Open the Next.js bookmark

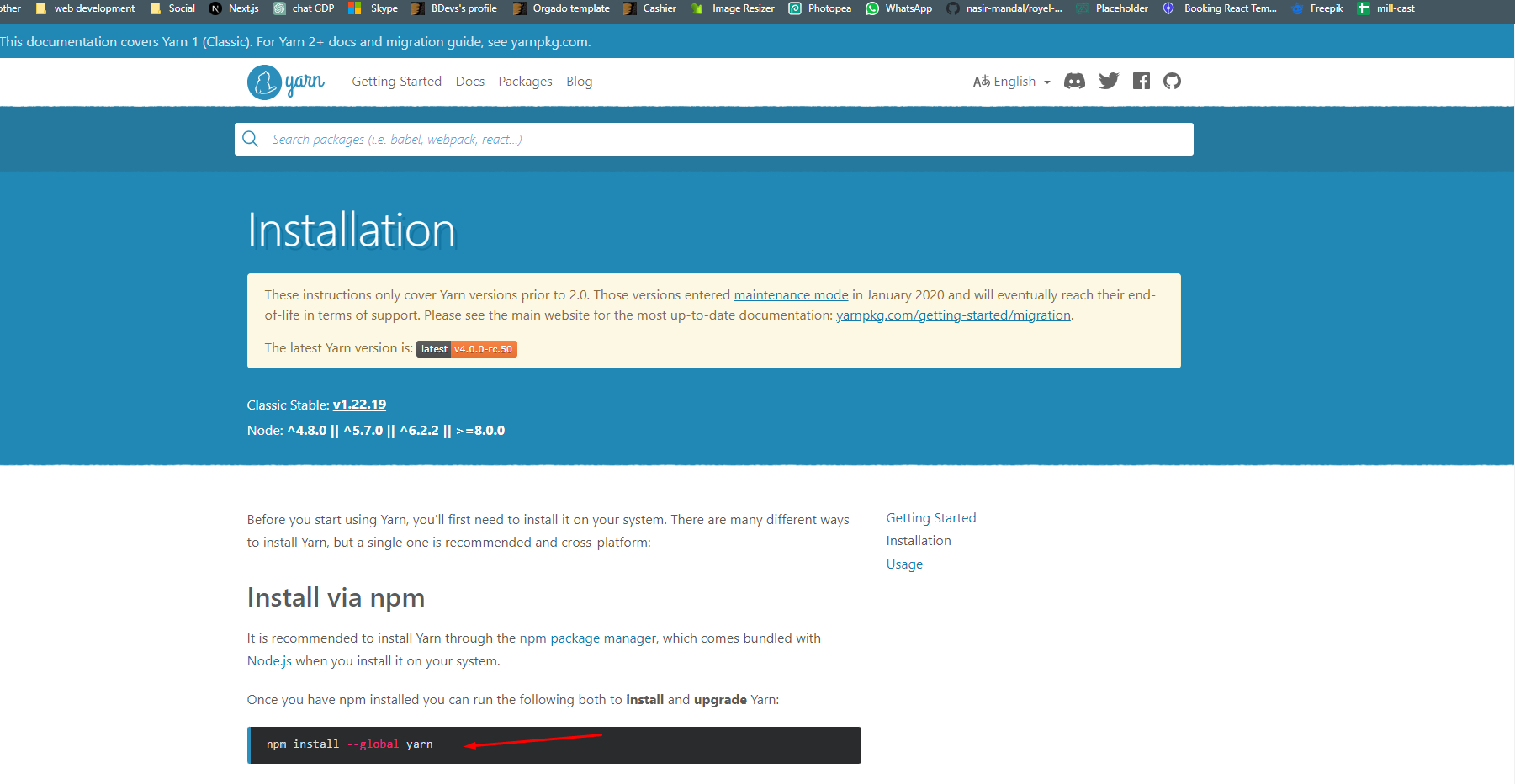pos(234,8)
